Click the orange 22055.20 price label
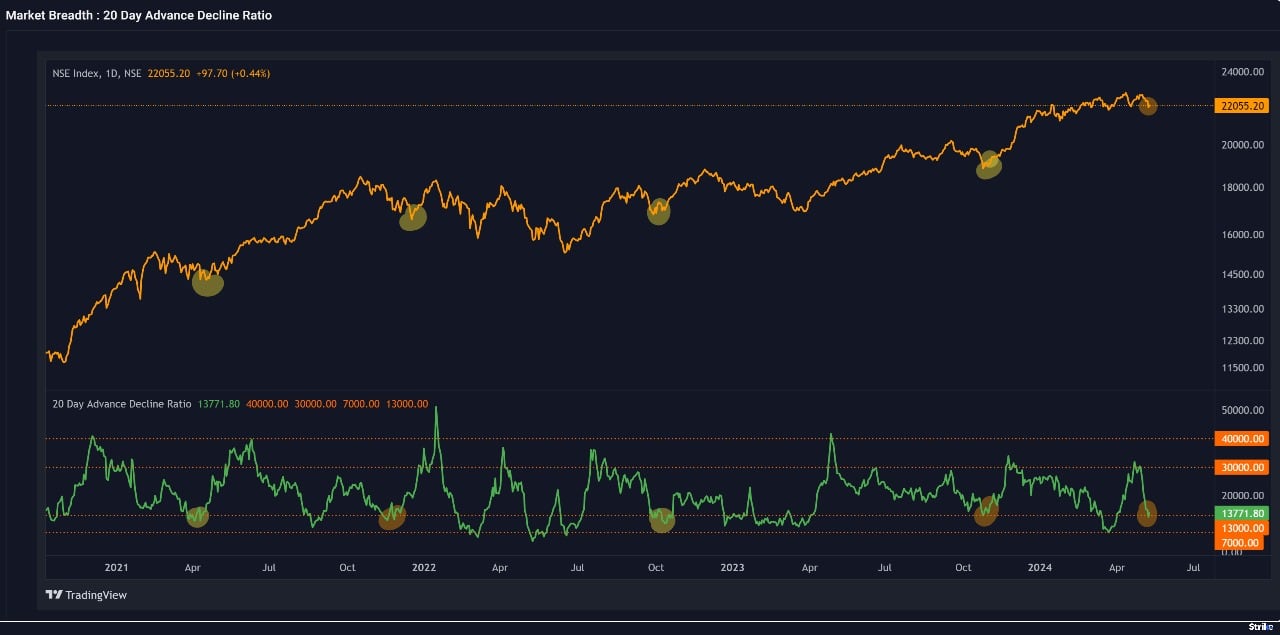The height and width of the screenshot is (635, 1280). (1240, 106)
